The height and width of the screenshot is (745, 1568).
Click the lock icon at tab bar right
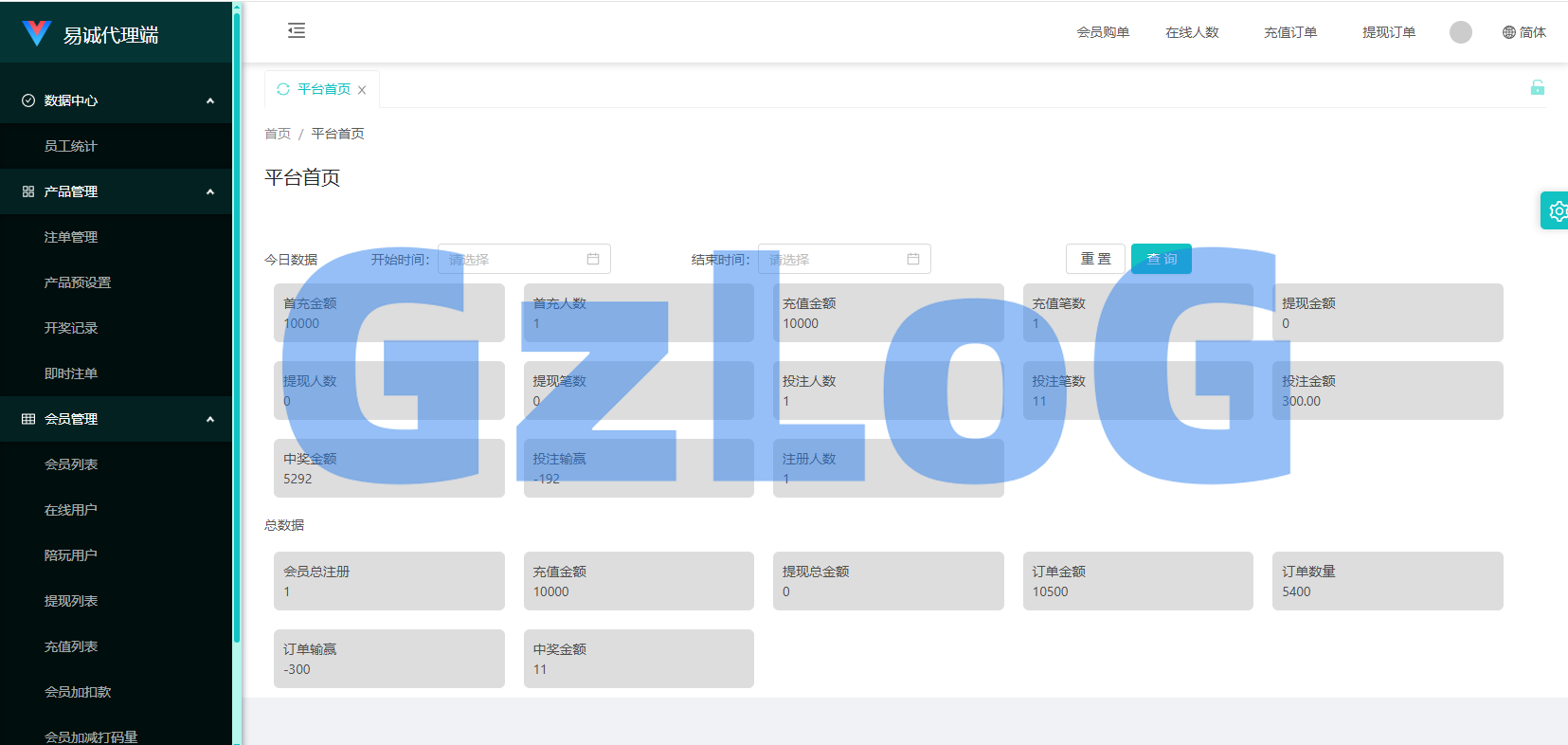pos(1537,88)
